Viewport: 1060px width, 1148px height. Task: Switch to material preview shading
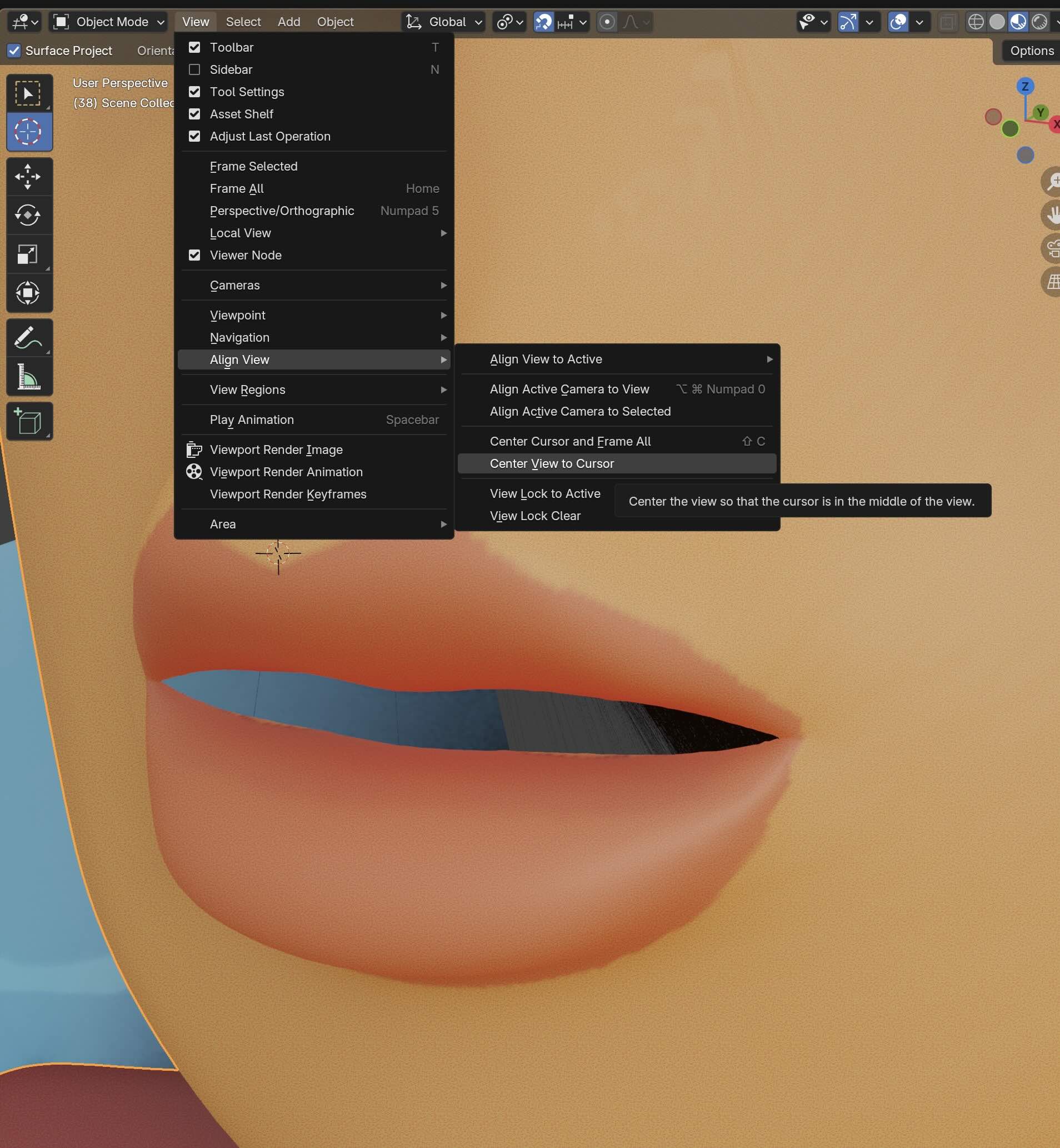point(1018,22)
